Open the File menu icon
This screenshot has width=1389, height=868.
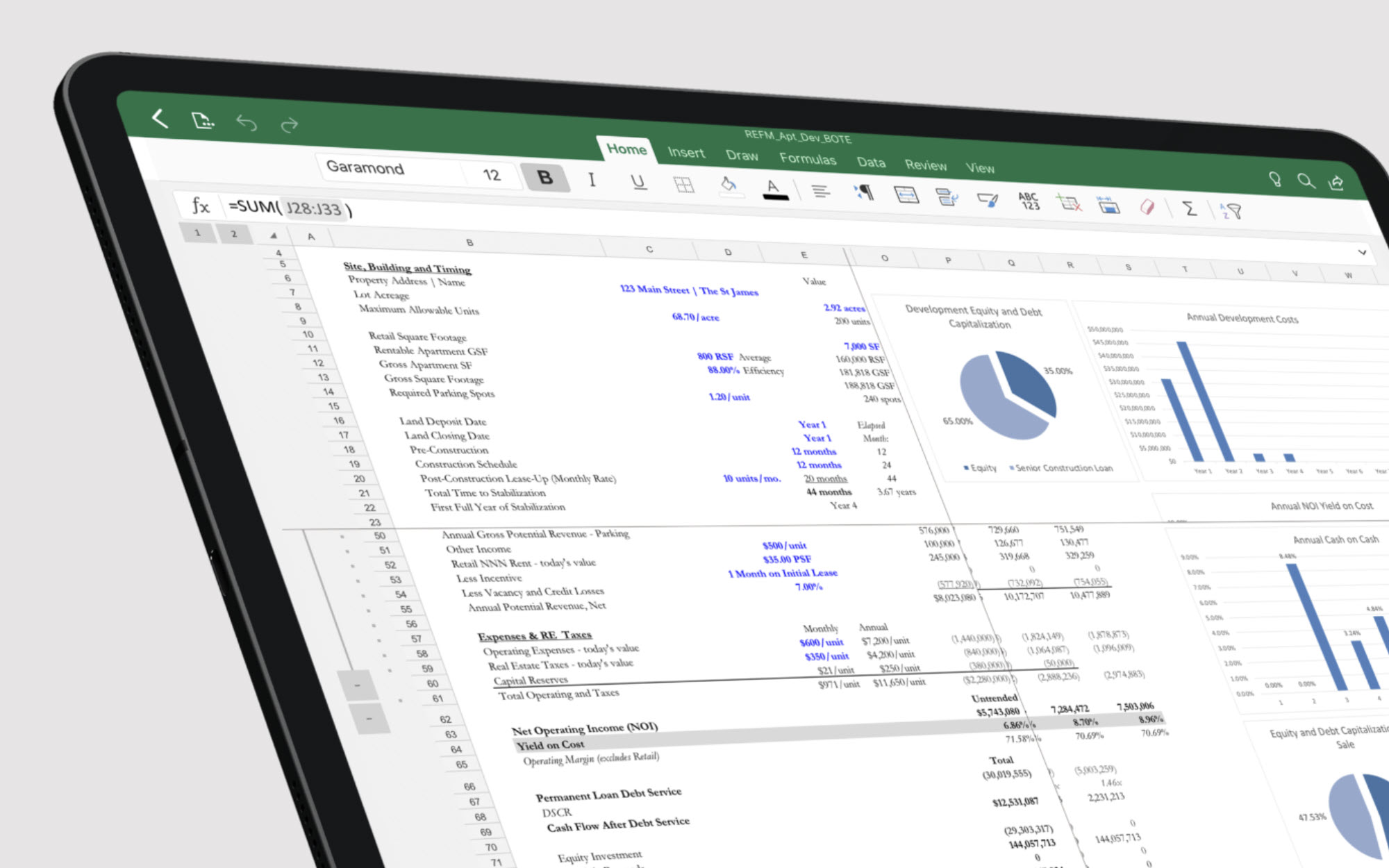click(x=202, y=121)
